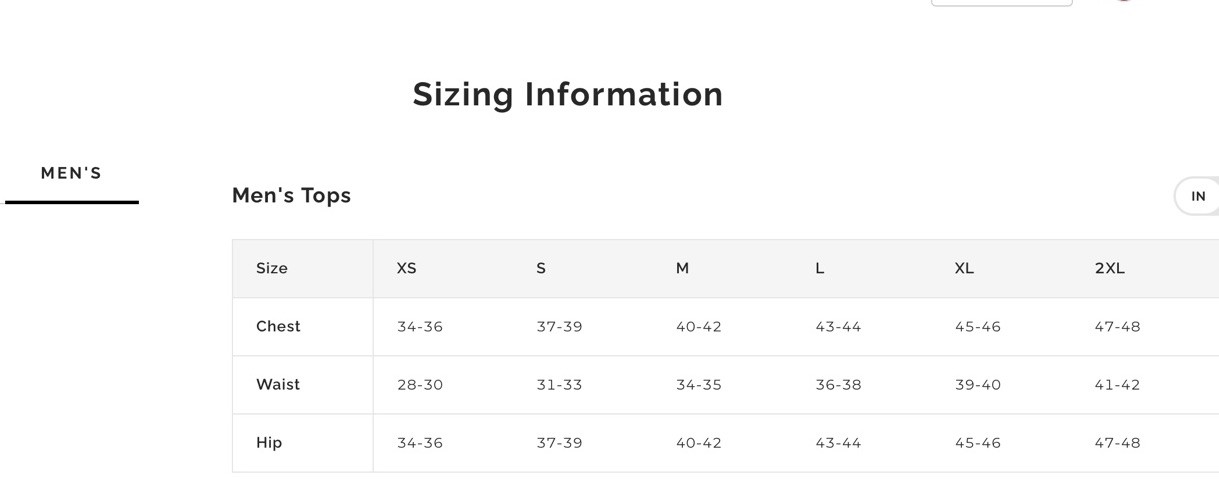Click the Hip row label
Image resolution: width=1219 pixels, height=500 pixels.
point(269,442)
